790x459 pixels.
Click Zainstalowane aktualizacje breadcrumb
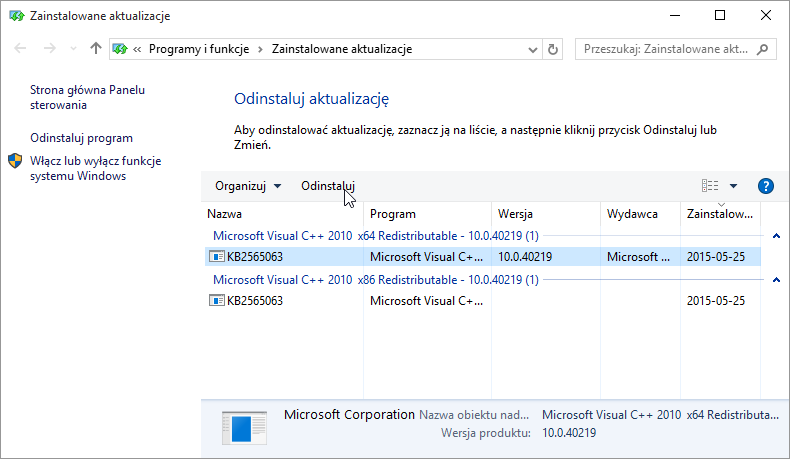pyautogui.click(x=342, y=49)
